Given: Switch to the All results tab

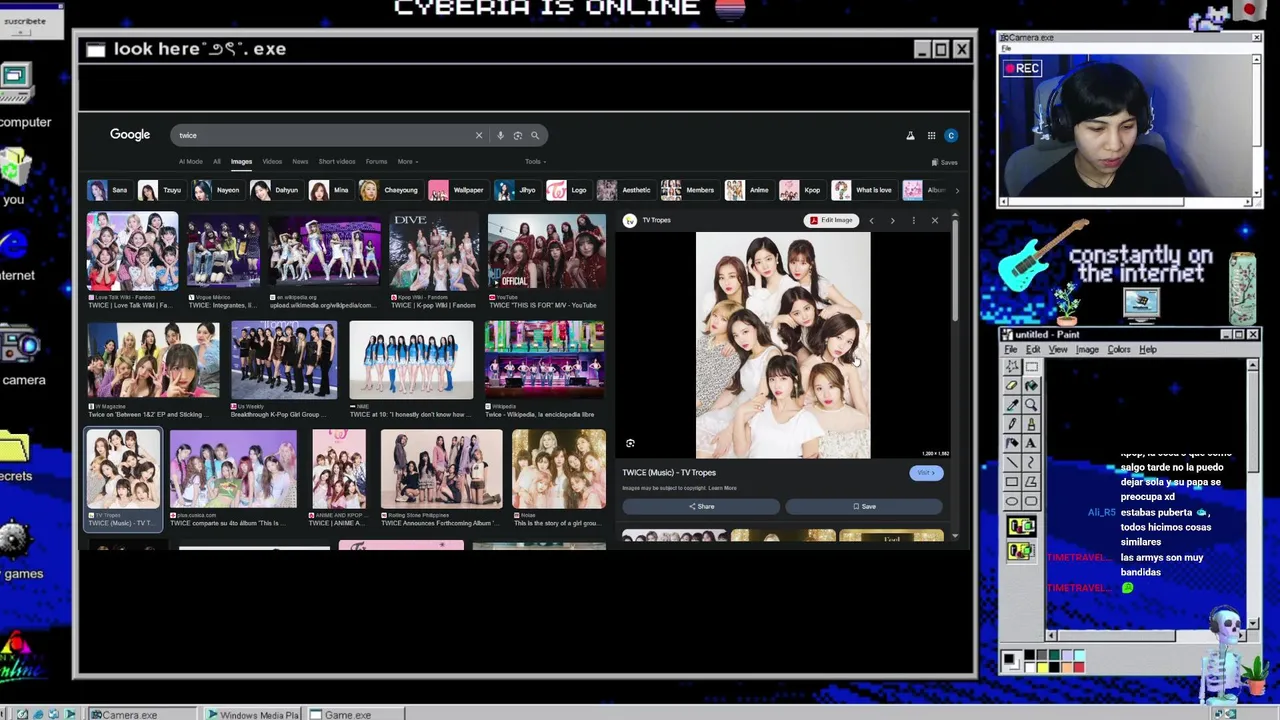Looking at the screenshot, I should [216, 161].
